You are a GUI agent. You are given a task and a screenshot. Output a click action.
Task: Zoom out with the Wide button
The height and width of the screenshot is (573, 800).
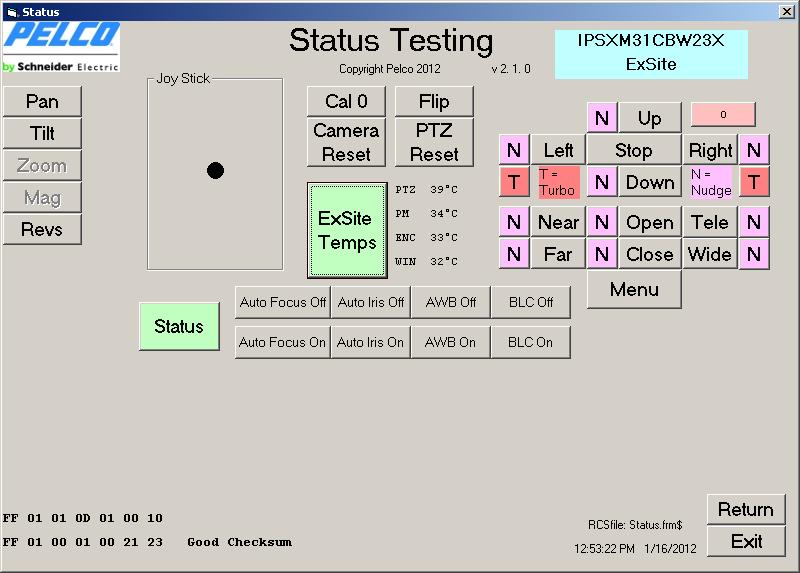[710, 254]
